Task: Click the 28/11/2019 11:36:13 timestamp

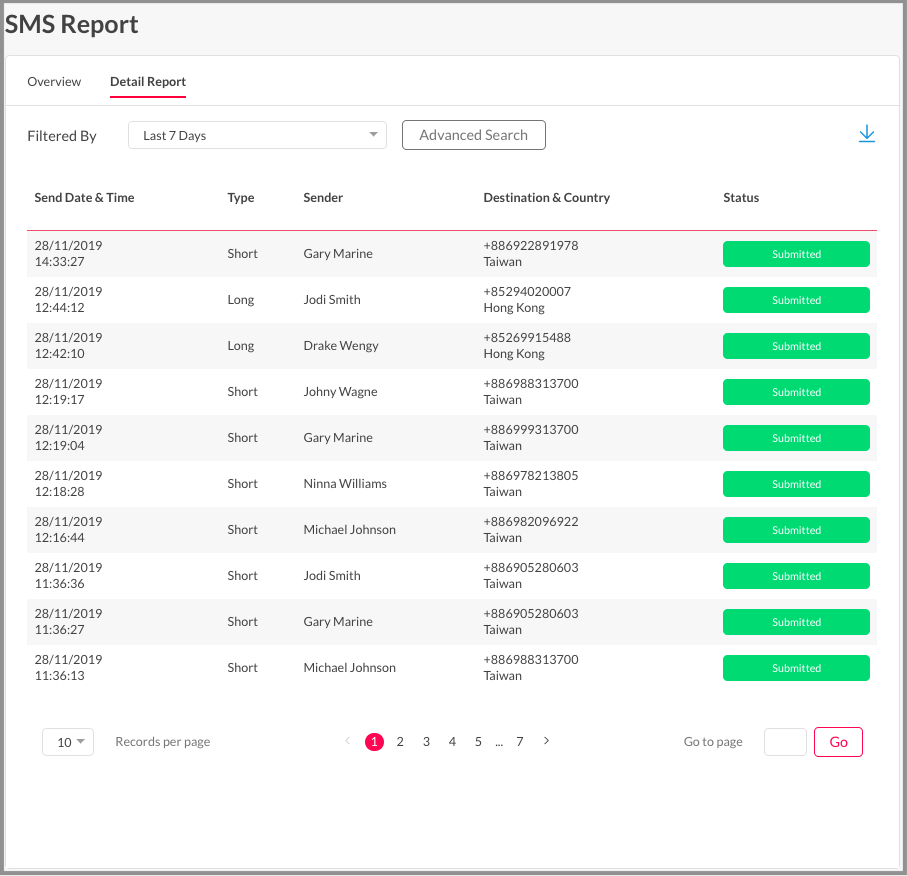Action: 68,668
